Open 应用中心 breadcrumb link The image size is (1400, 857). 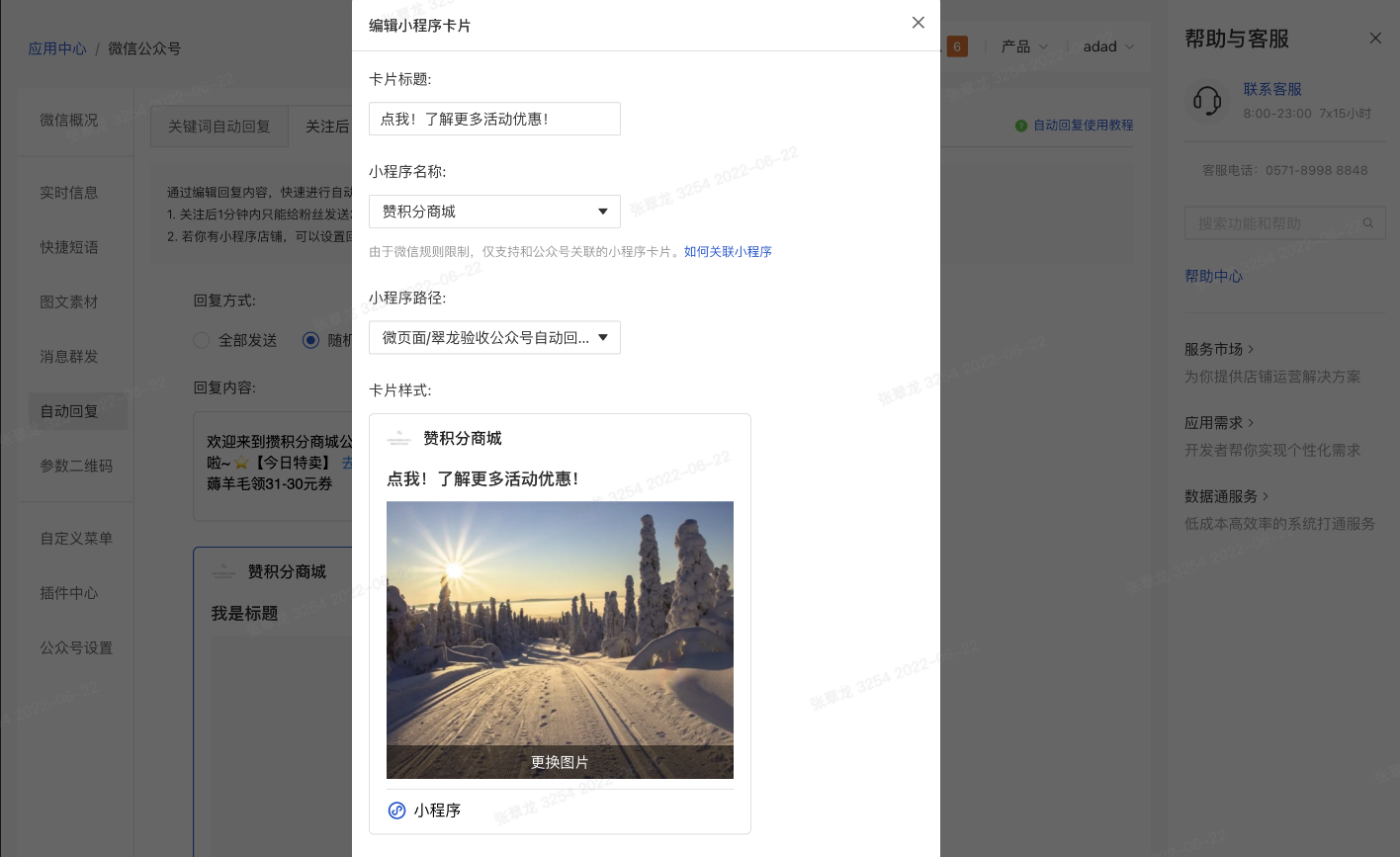(57, 48)
